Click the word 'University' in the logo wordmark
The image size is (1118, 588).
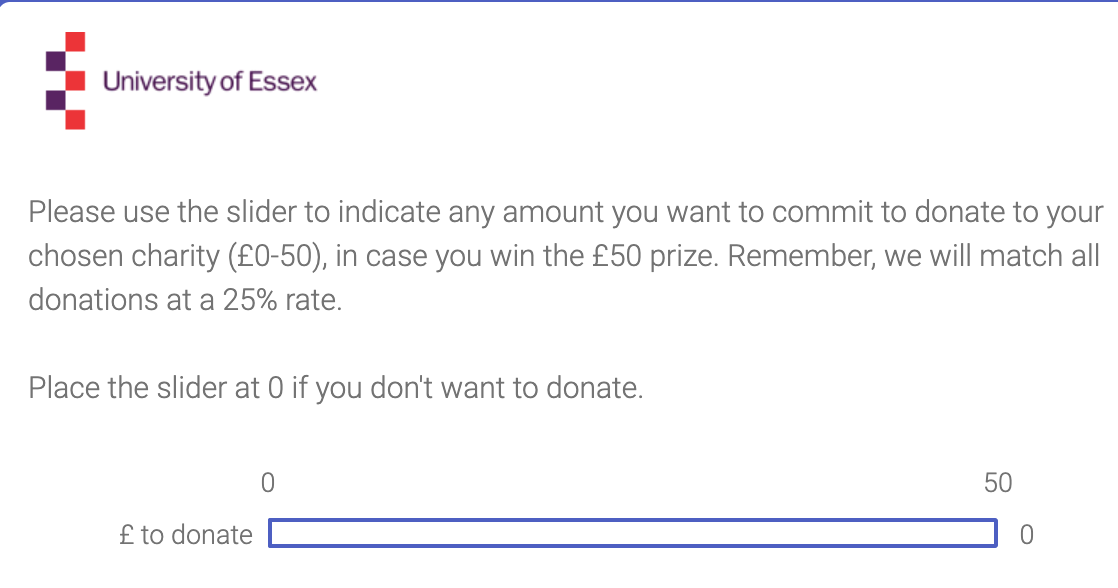(158, 82)
